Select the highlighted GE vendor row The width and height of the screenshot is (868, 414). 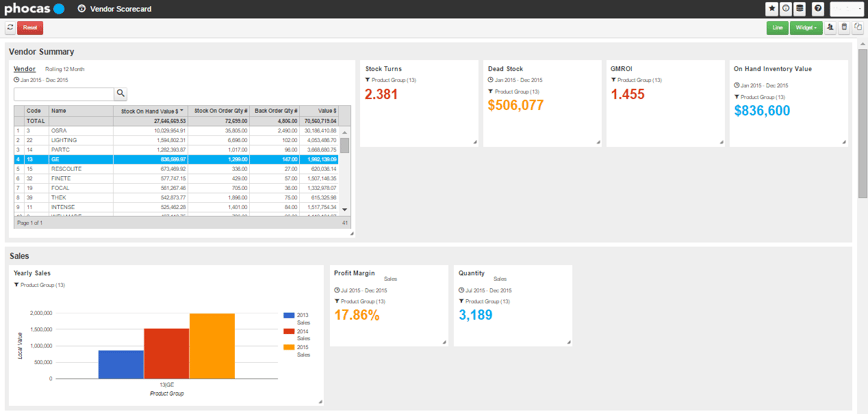tap(175, 159)
